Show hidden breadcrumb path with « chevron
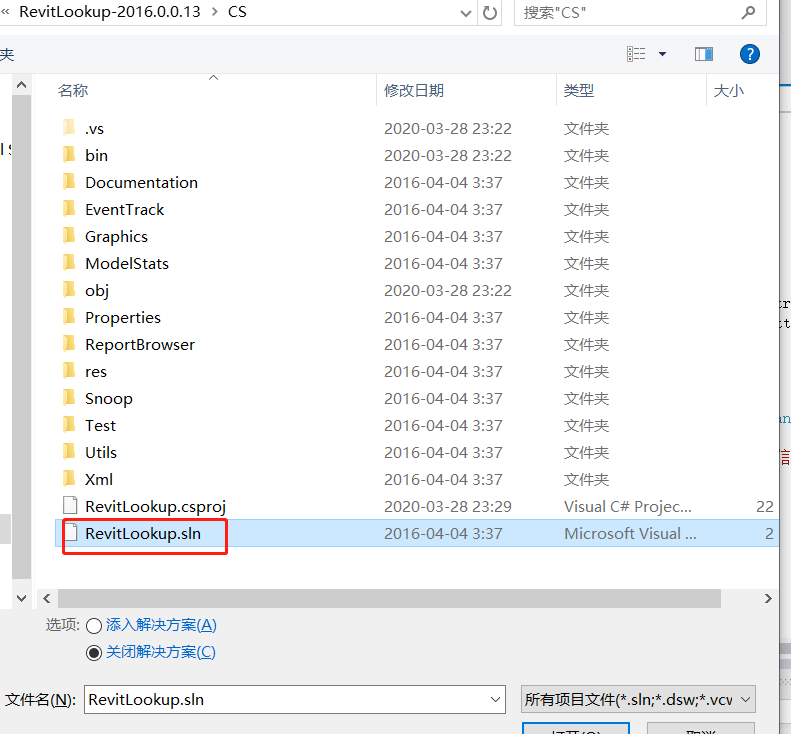Screen dimensions: 791x734 point(6,12)
